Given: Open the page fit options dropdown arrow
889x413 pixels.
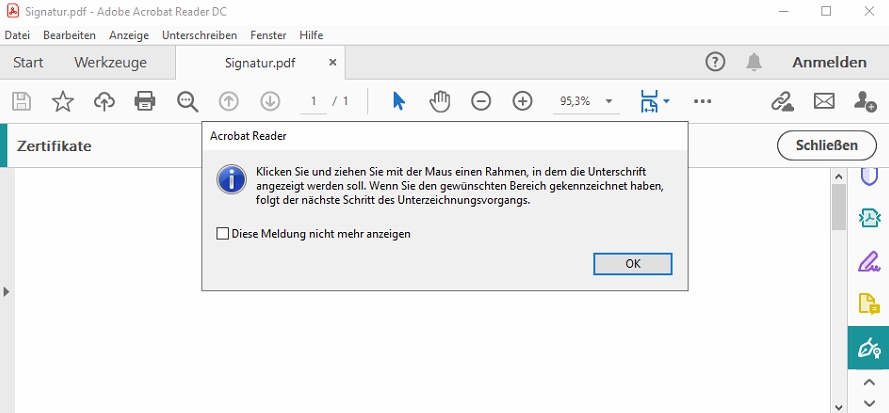Looking at the screenshot, I should [666, 102].
